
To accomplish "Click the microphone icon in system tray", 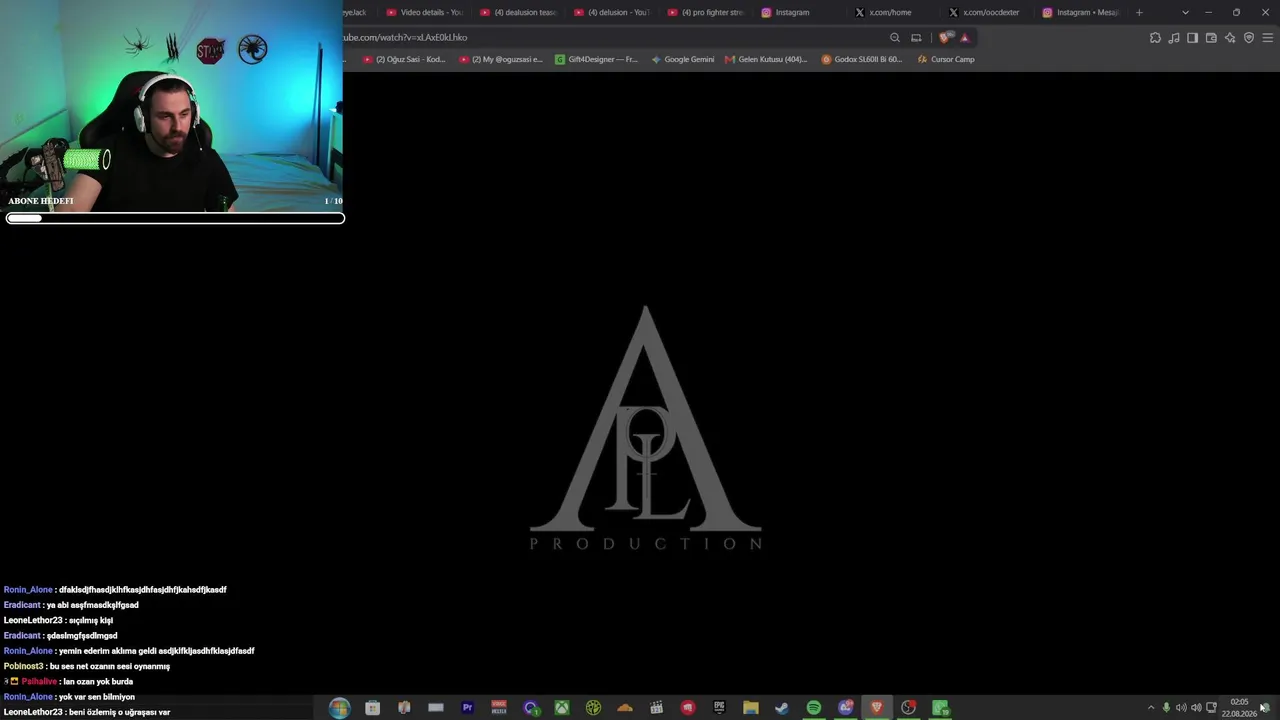I will point(1166,708).
